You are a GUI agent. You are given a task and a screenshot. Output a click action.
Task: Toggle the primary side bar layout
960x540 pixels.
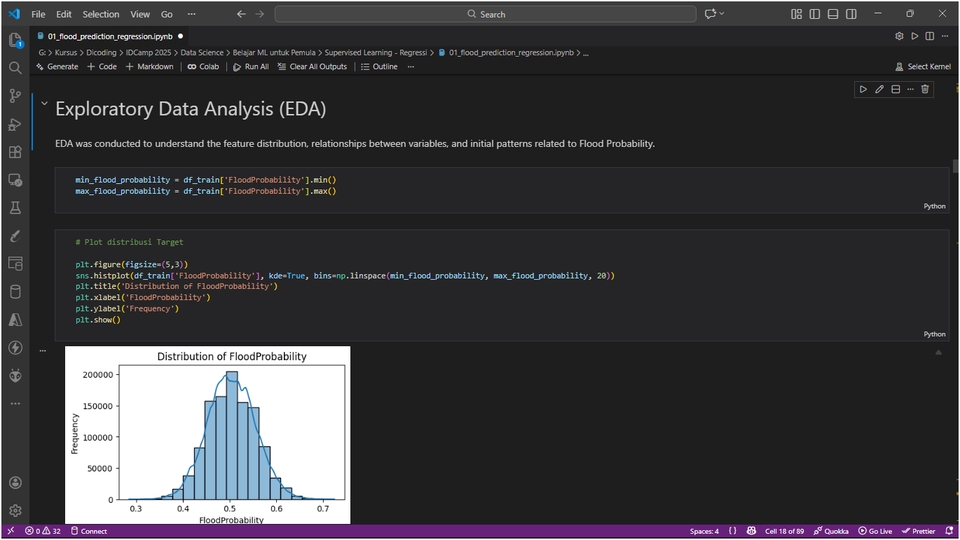tap(815, 14)
